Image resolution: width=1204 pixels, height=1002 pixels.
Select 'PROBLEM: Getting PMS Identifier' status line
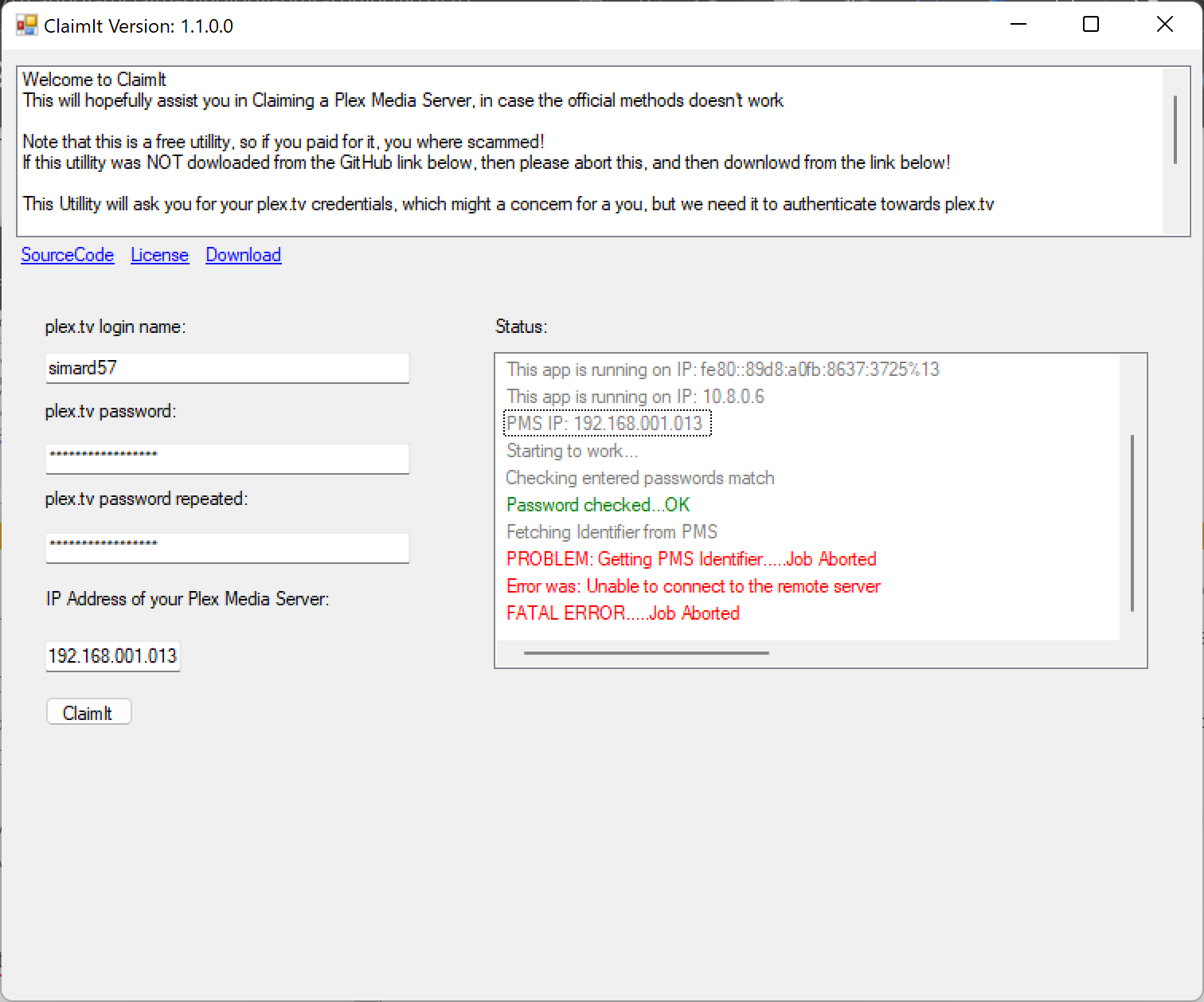pos(691,559)
